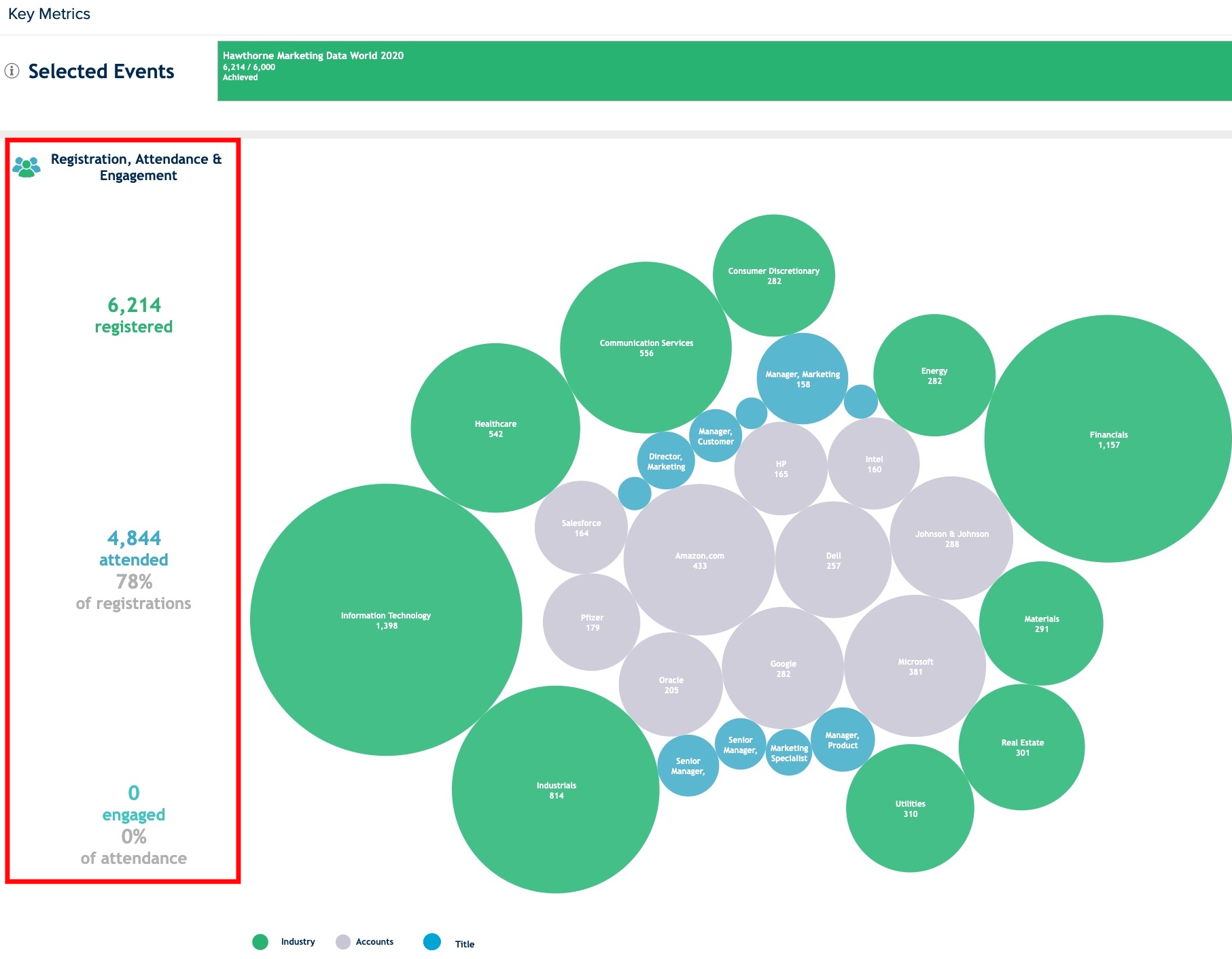Select the Amazon.com 433 account bubble
The height and width of the screenshot is (959, 1232).
(699, 560)
